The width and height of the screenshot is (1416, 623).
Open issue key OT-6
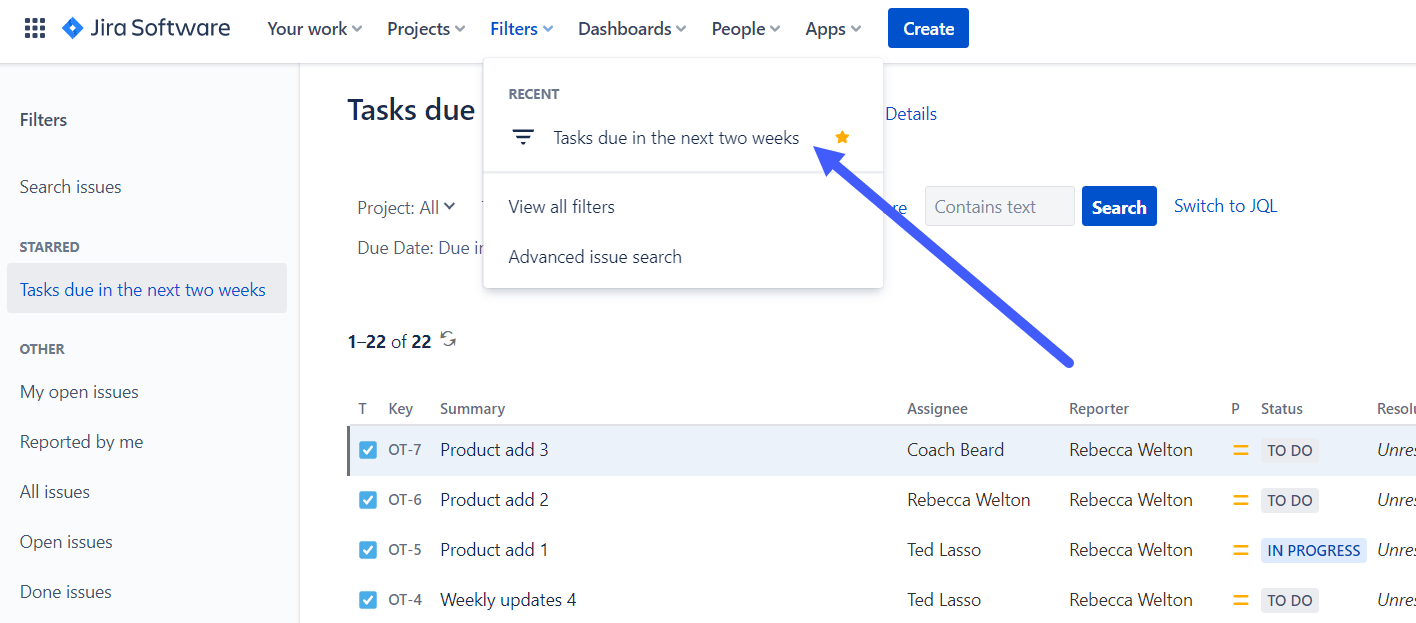point(405,500)
